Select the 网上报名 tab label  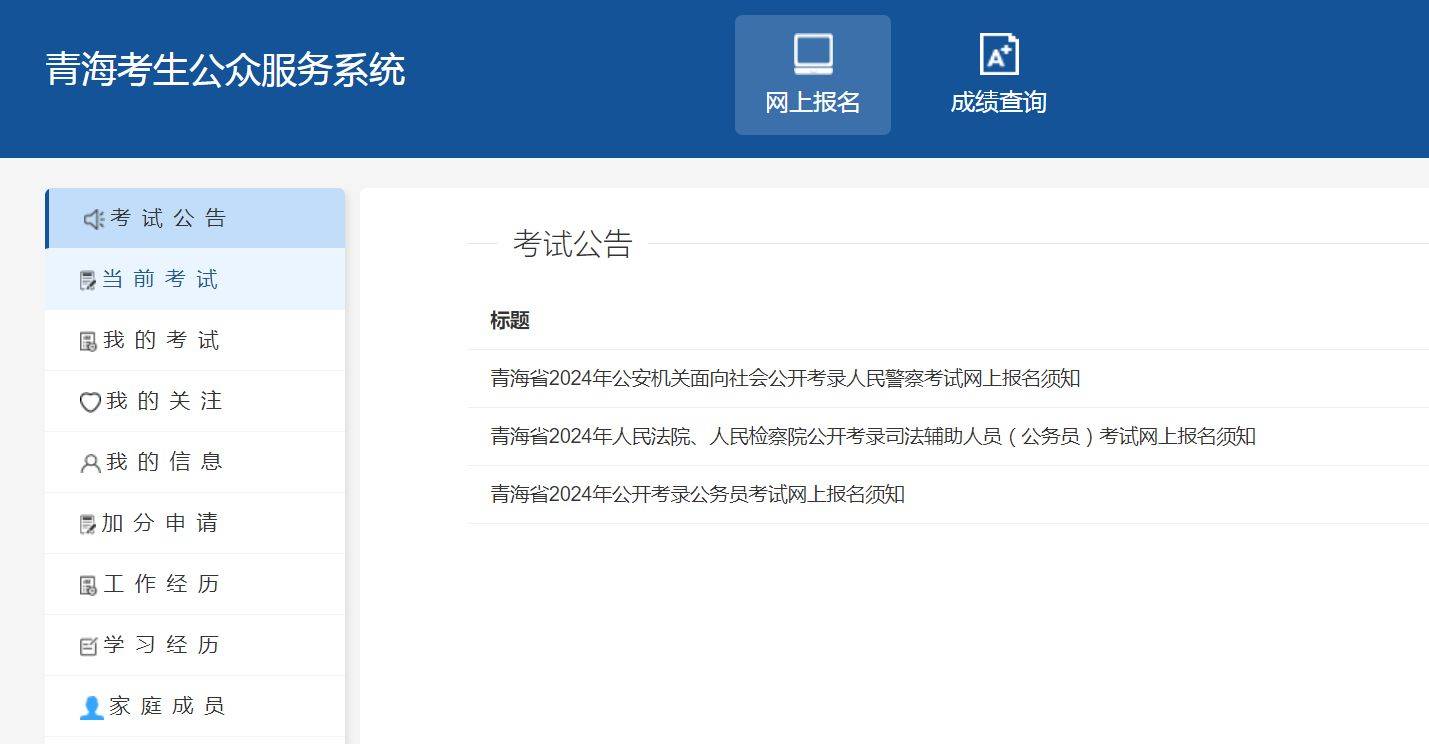pos(812,102)
